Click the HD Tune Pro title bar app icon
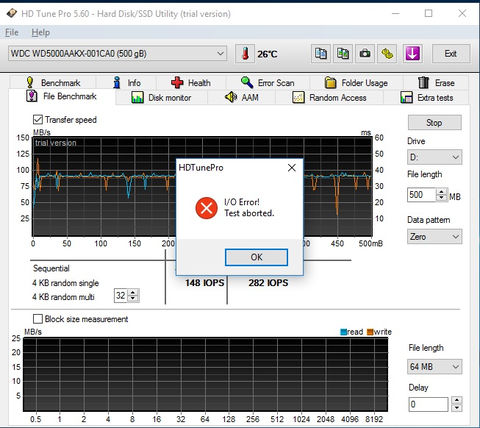The height and width of the screenshot is (428, 480). (12, 14)
